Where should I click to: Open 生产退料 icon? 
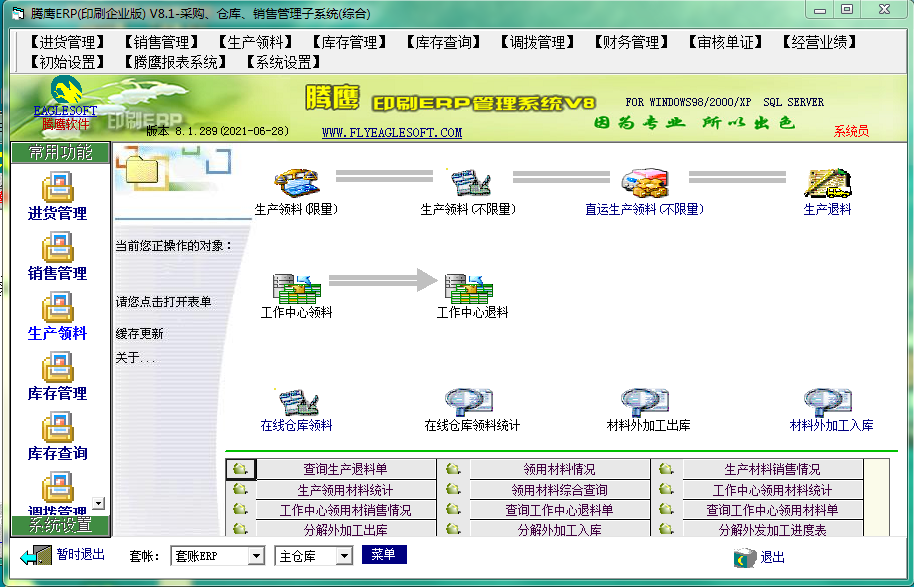tap(827, 183)
